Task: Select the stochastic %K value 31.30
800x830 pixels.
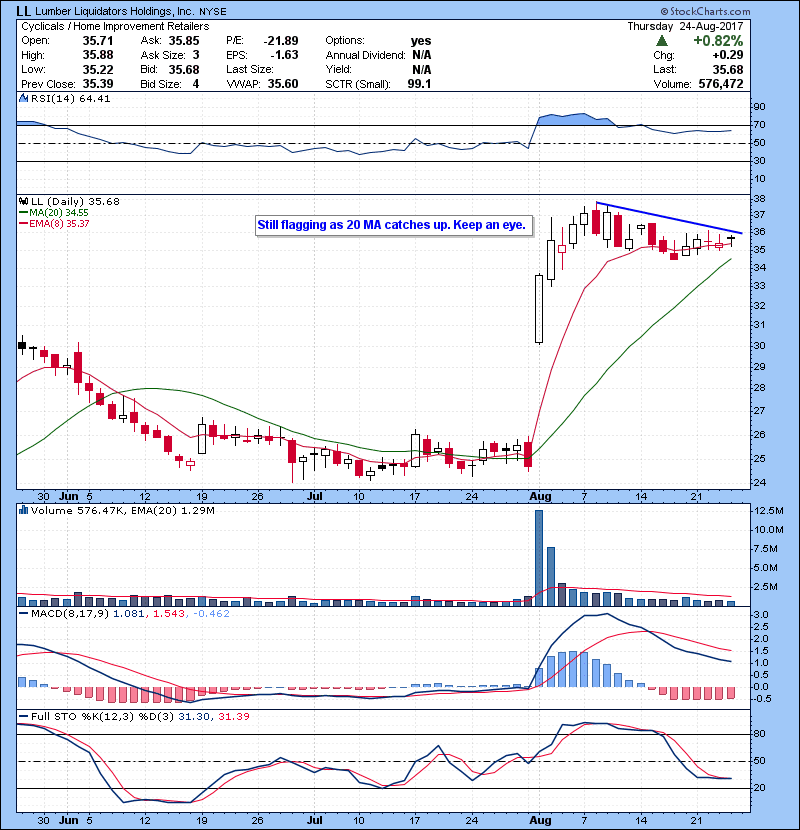Action: point(195,716)
